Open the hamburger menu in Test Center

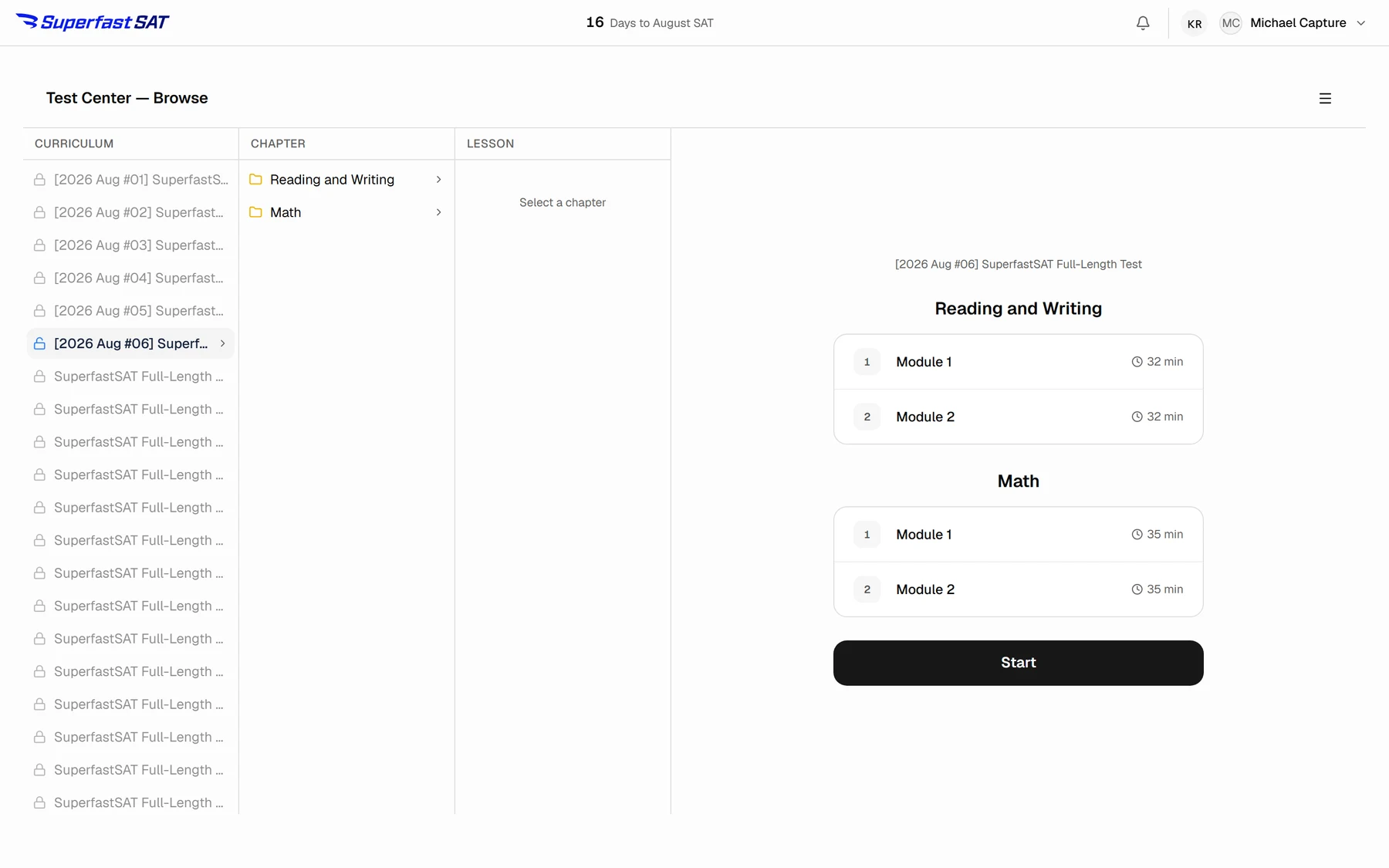(x=1325, y=98)
